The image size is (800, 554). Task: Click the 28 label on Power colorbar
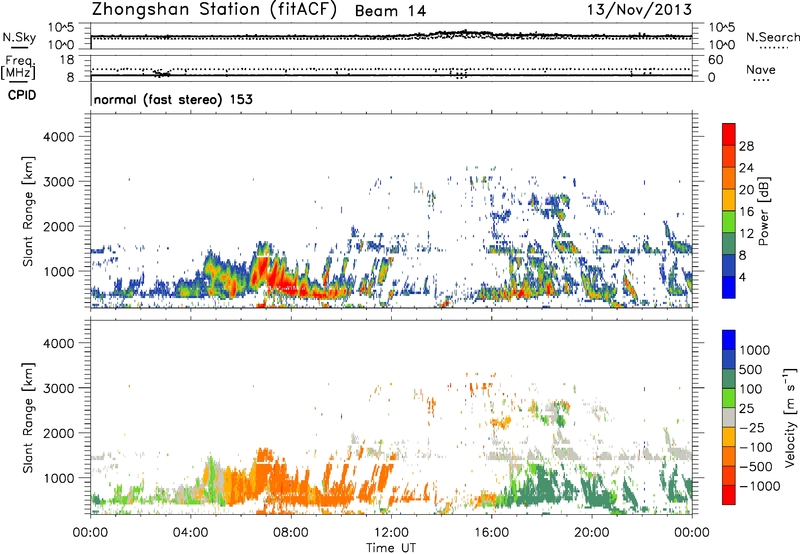click(x=746, y=146)
